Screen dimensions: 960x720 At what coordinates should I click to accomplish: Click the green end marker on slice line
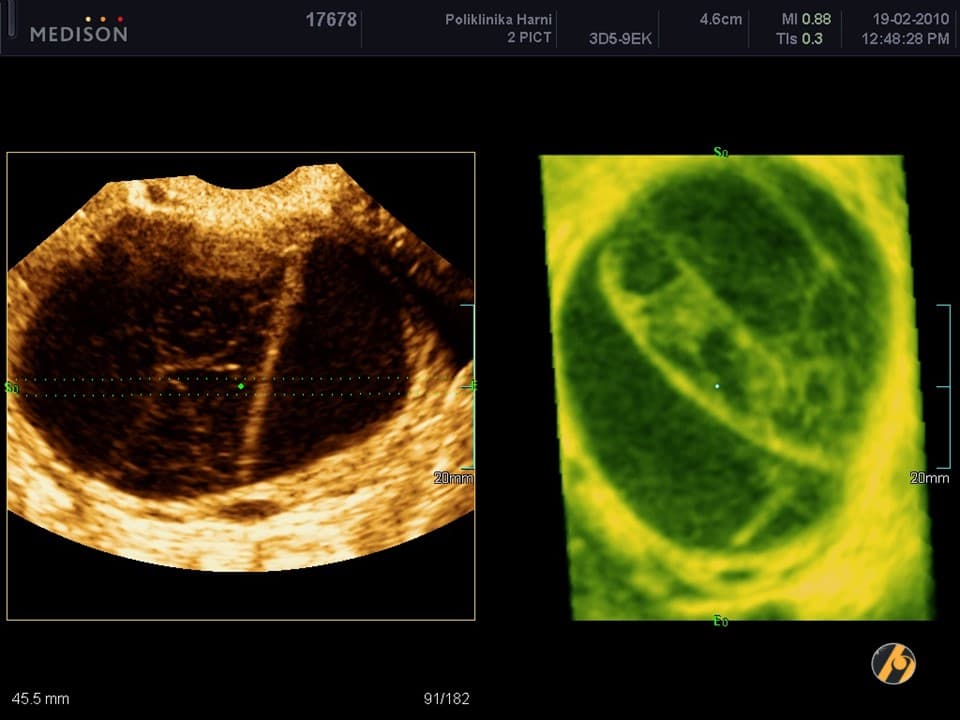[x=473, y=386]
